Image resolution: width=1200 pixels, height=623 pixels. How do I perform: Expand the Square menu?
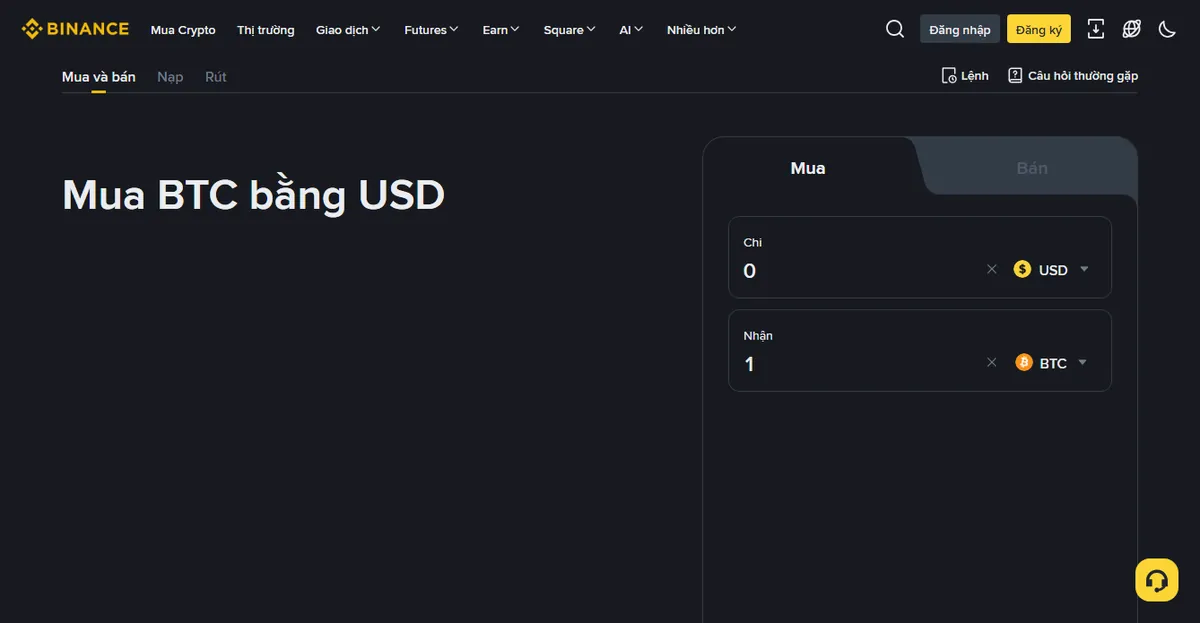[569, 30]
